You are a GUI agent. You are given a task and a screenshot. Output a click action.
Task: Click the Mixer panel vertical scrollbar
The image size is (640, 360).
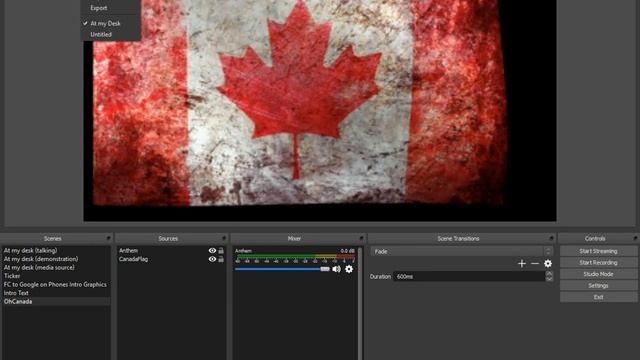coord(360,303)
